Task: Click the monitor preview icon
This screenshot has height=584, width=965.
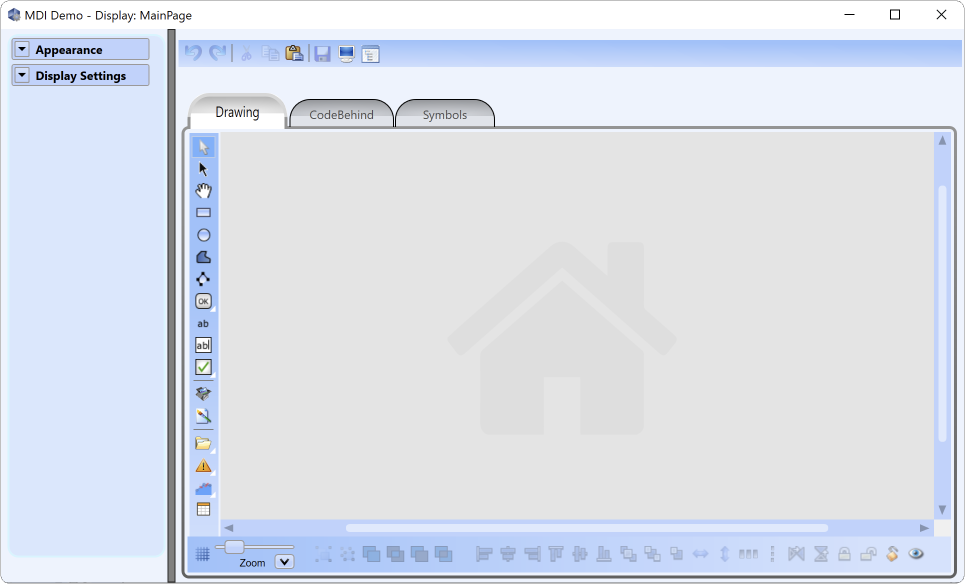Action: 346,54
